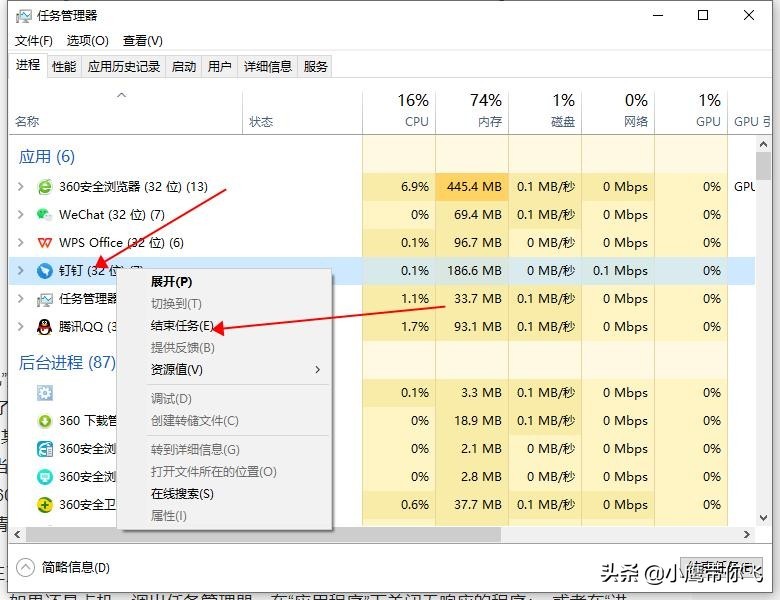Click the 任务管理器 process icon
The height and width of the screenshot is (600, 780).
pos(44,299)
